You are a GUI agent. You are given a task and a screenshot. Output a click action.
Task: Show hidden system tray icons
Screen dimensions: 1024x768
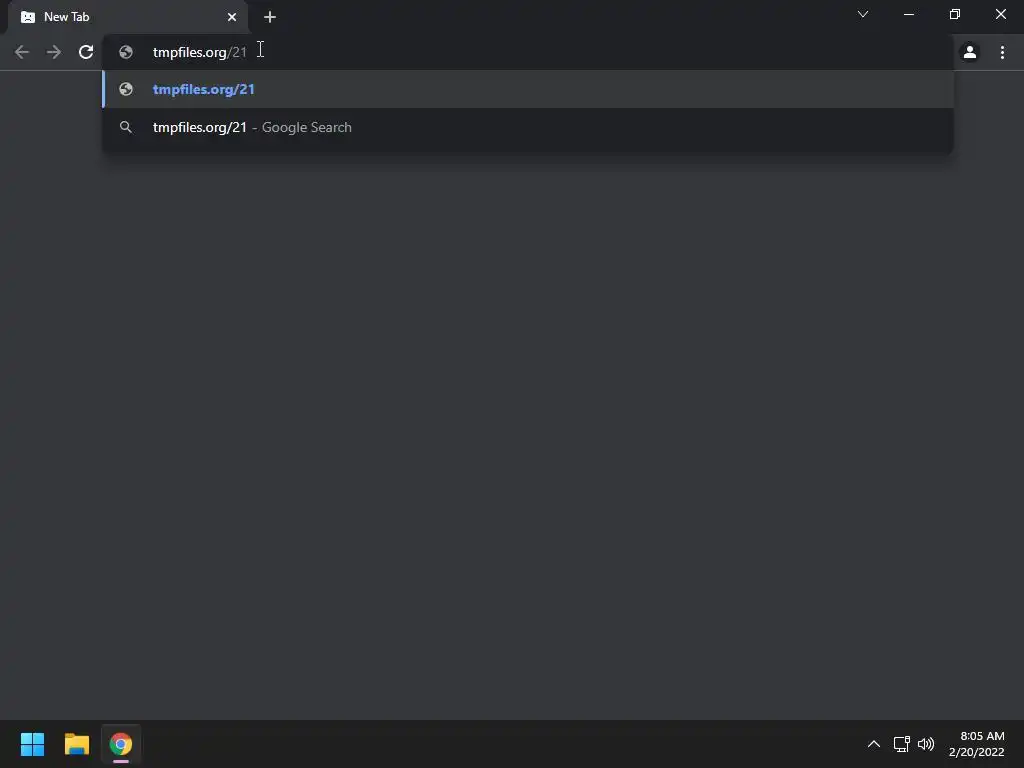coord(874,744)
